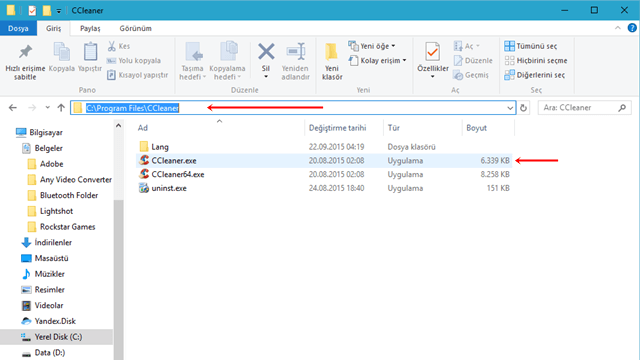The height and width of the screenshot is (360, 640).
Task: Open the Dosya file menu
Action: 18,29
